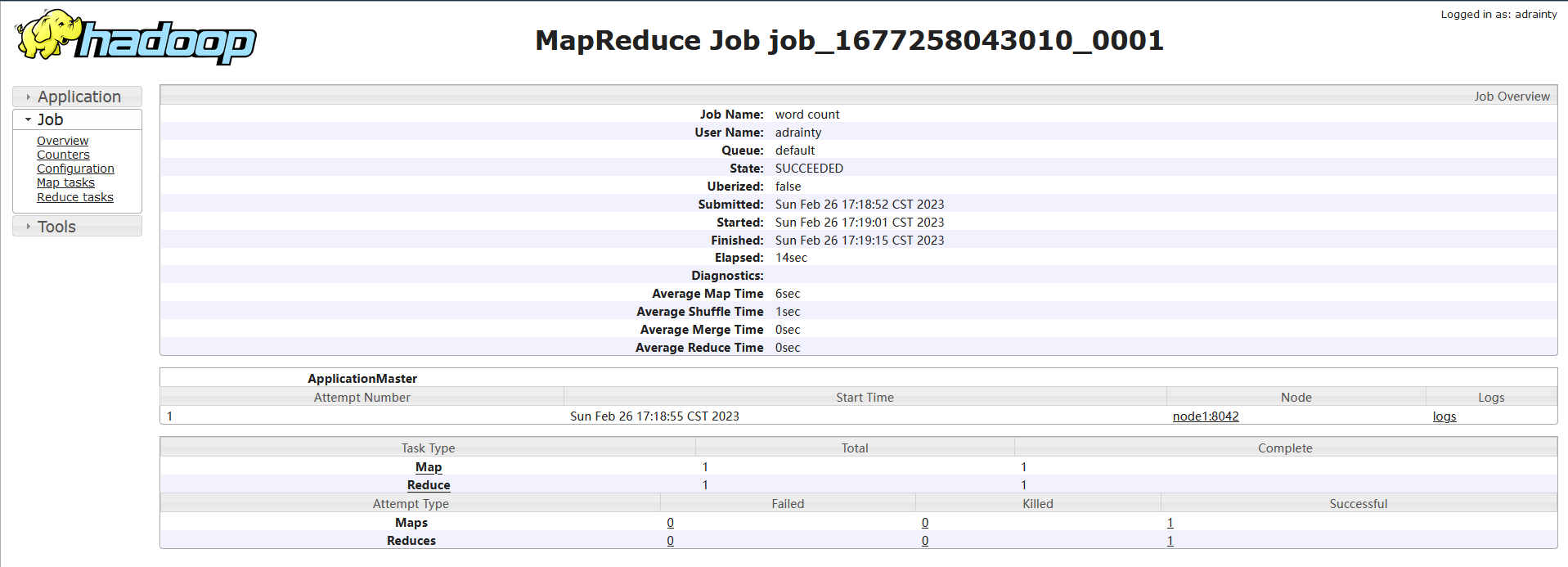Click the Maps attempt type row label

click(411, 523)
